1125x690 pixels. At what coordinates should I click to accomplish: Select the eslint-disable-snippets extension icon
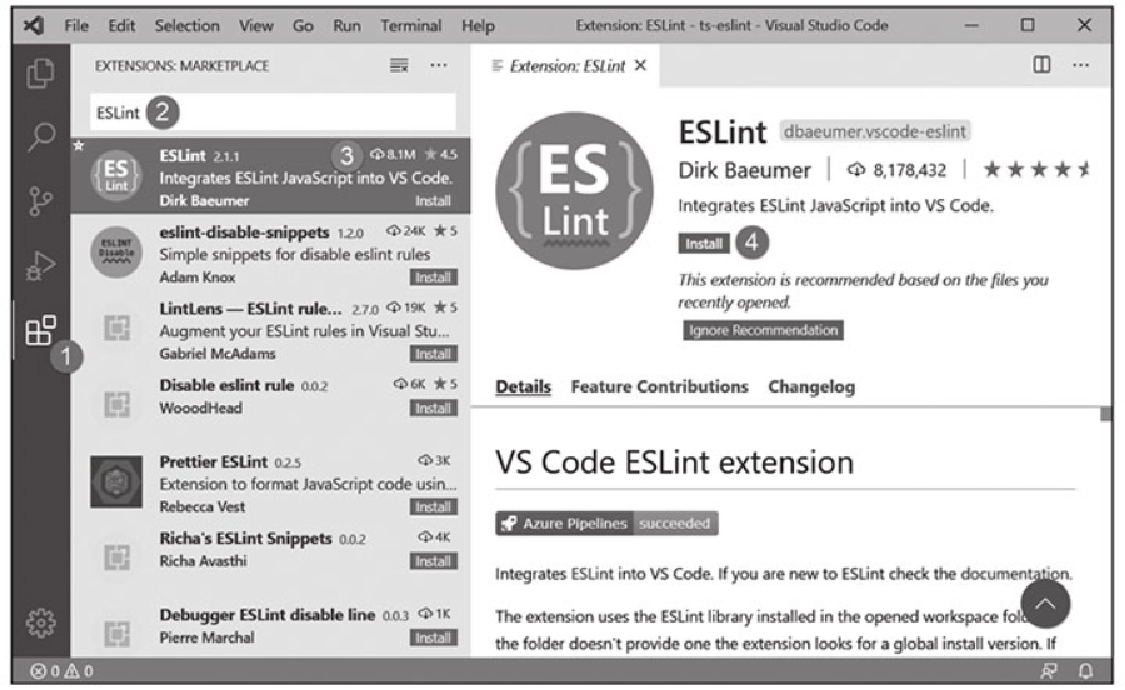point(116,252)
